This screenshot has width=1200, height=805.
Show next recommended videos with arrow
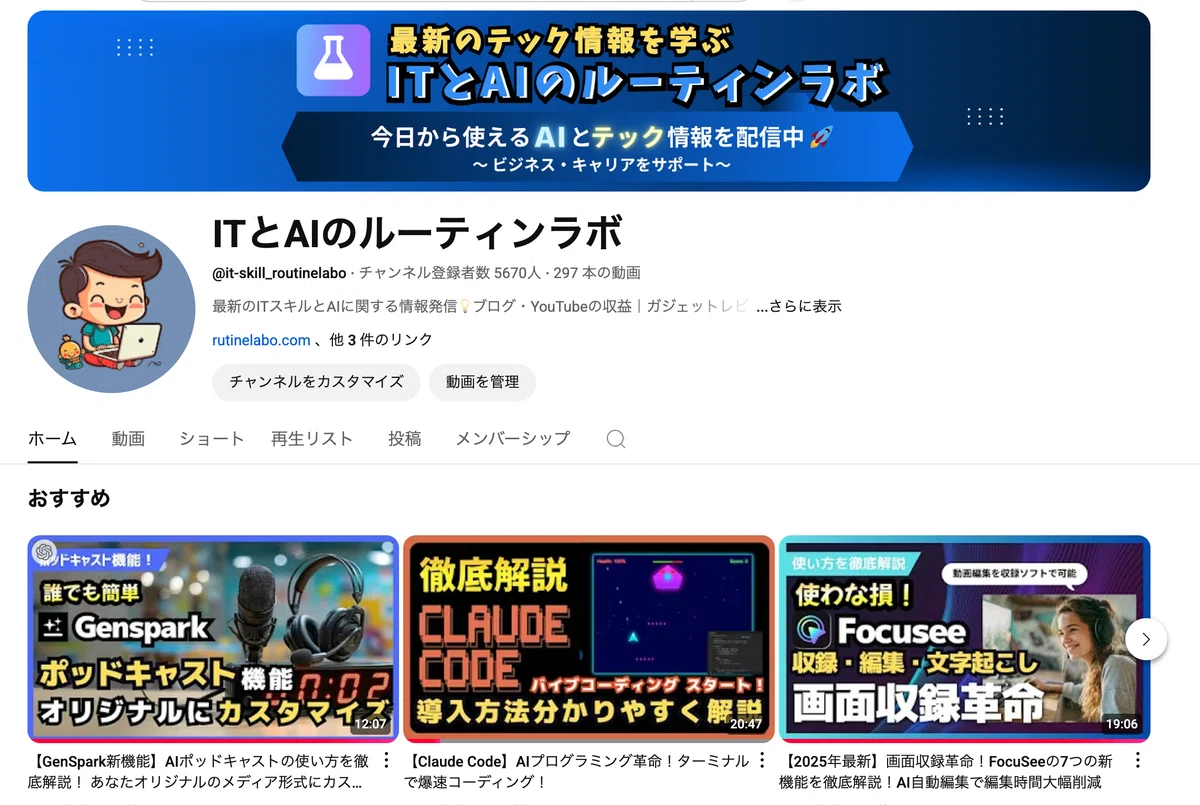pyautogui.click(x=1146, y=639)
